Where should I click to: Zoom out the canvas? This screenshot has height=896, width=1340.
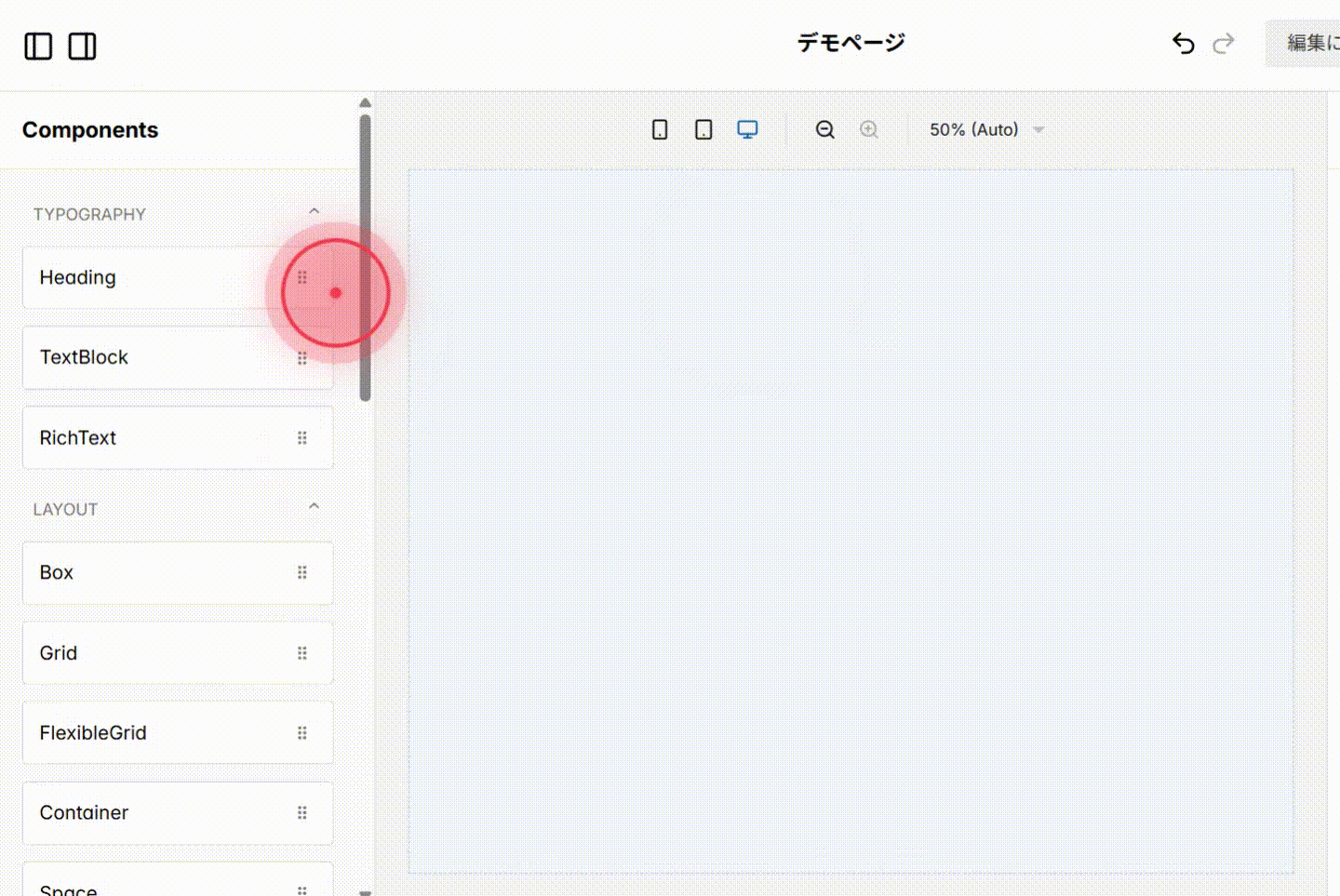[x=824, y=129]
